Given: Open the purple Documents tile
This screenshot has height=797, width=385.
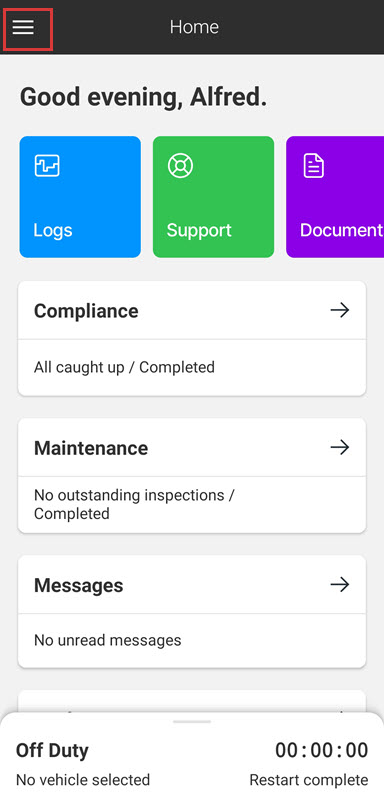Looking at the screenshot, I should (335, 197).
